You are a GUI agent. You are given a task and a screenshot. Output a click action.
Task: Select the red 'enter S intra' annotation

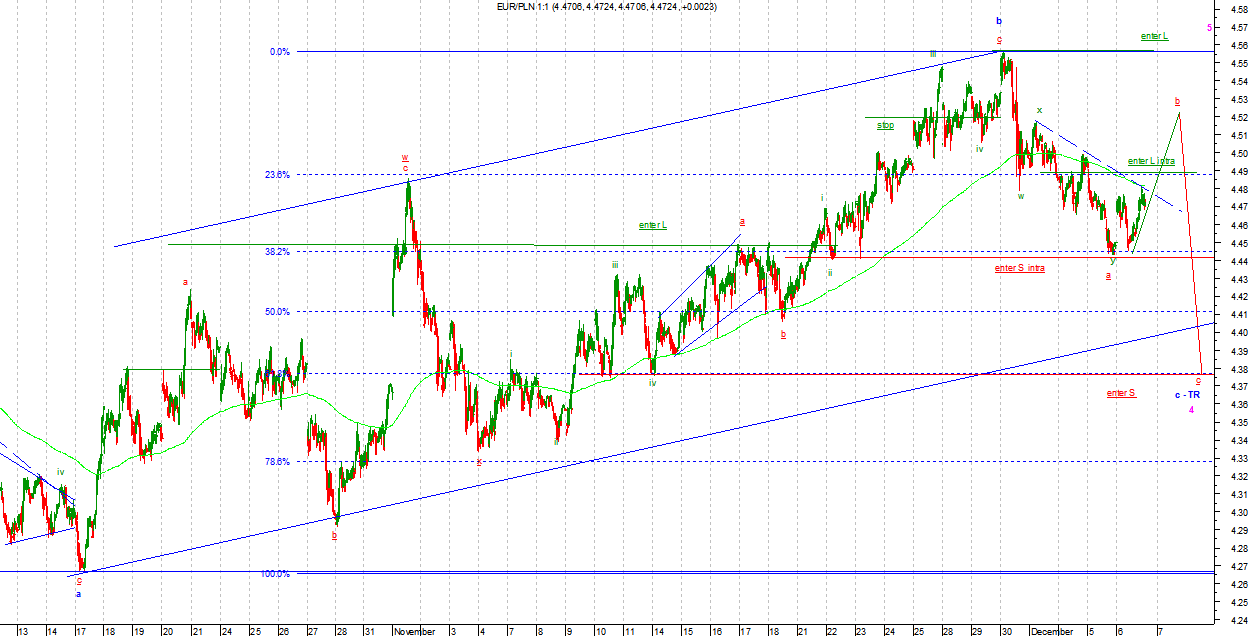click(1019, 268)
